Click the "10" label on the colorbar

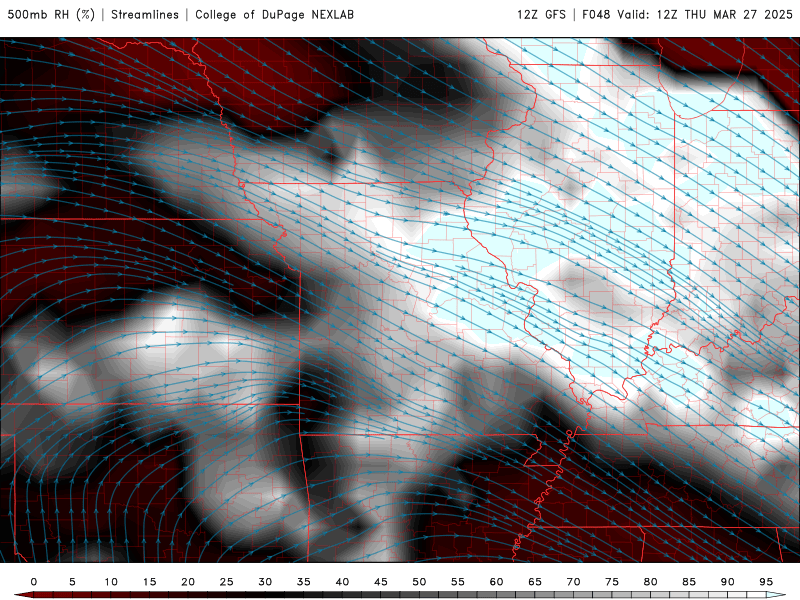111,582
